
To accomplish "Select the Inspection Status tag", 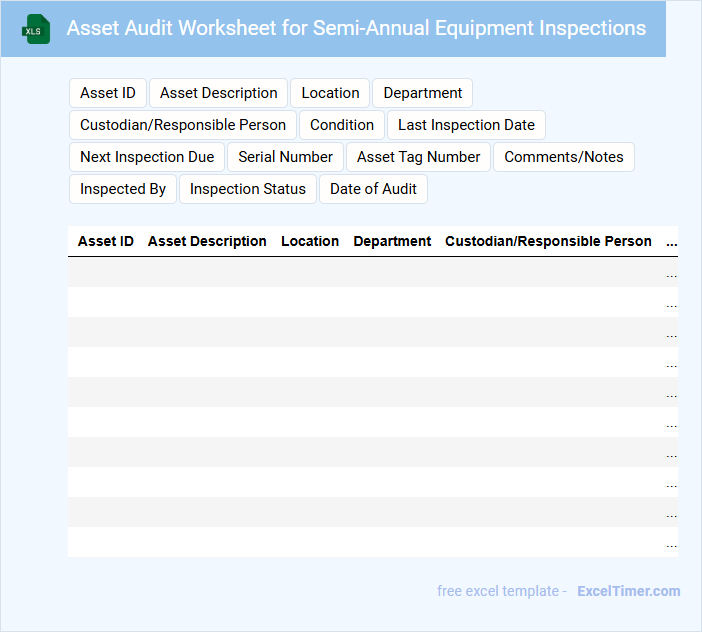I will click(248, 189).
